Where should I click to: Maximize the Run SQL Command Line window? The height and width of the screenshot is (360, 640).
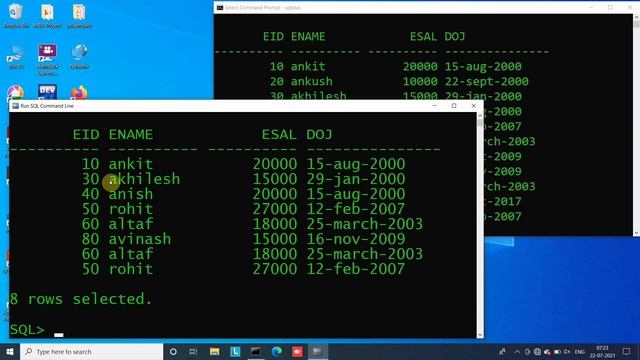(454, 106)
